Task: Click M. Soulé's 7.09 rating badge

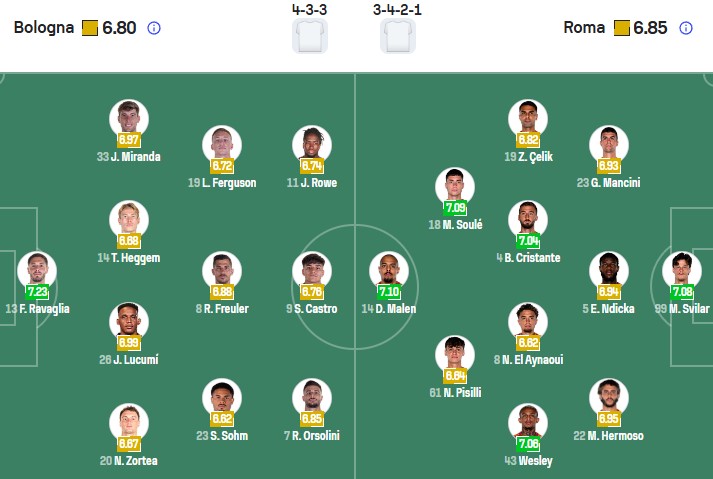Action: click(455, 208)
